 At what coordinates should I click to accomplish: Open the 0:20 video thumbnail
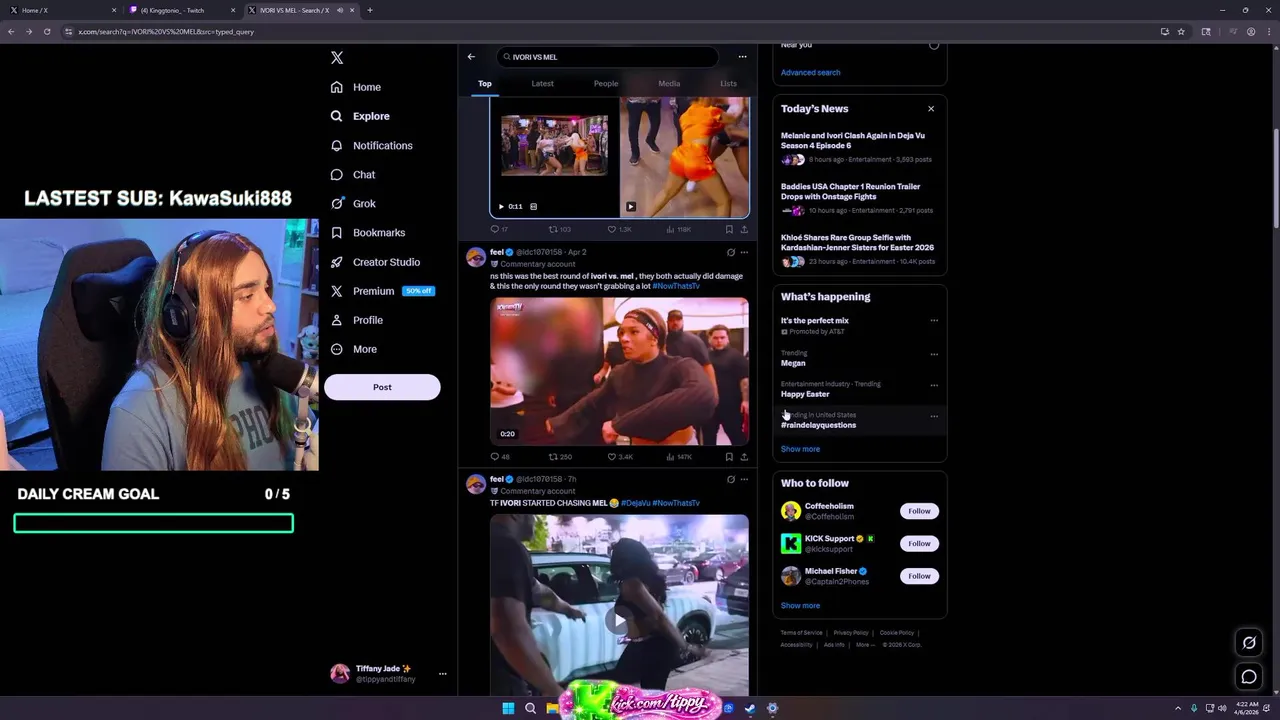(x=619, y=371)
